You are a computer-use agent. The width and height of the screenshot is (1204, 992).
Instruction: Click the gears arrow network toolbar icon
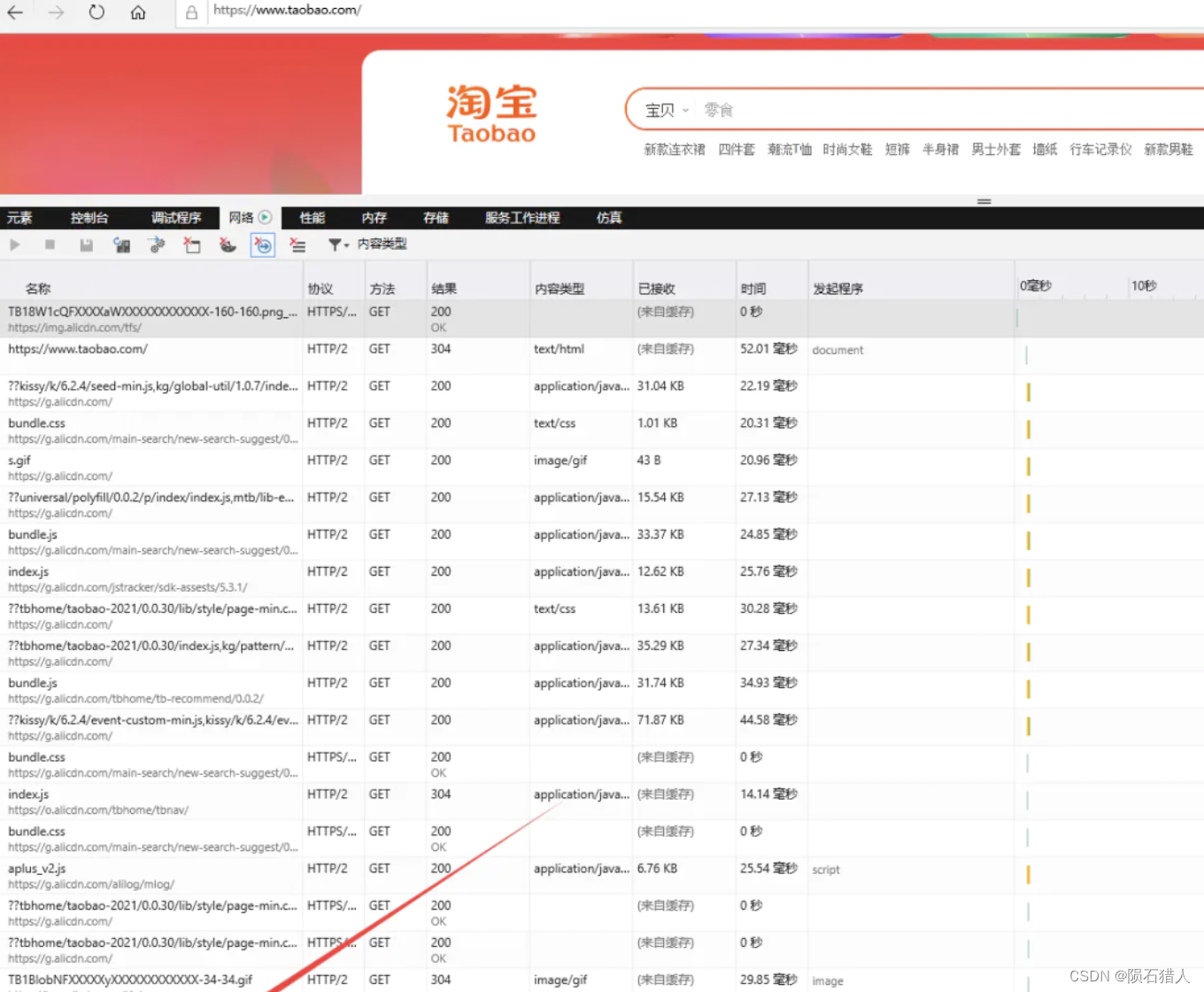(x=157, y=245)
